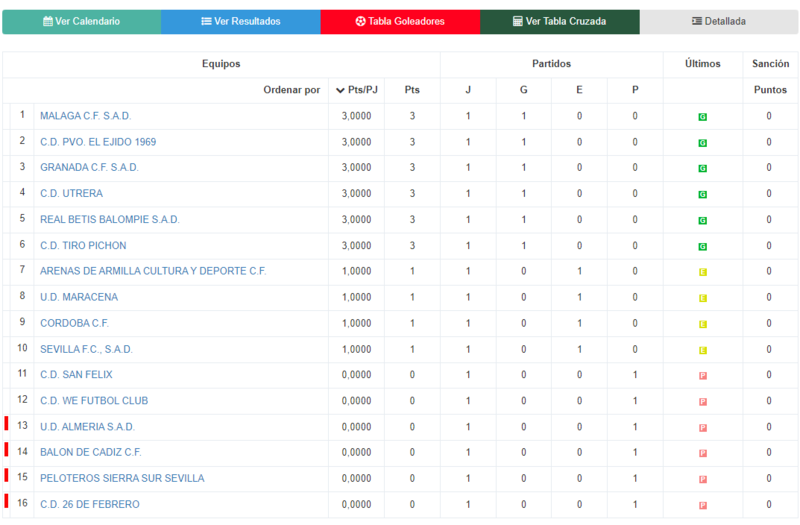
Task: Open MALAGA C.F. S.A.D. team link
Action: point(86,116)
